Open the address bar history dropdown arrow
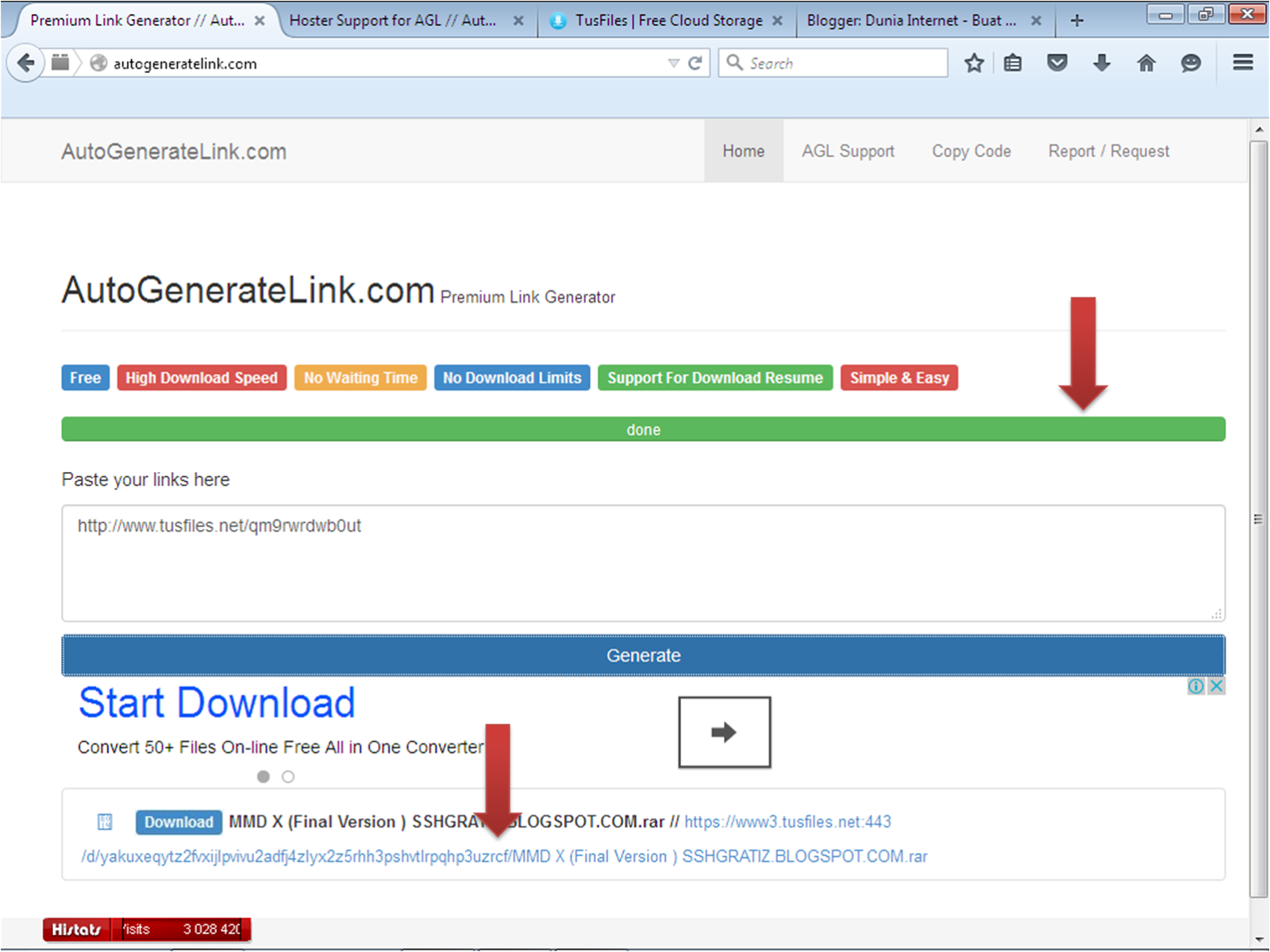 pos(674,63)
